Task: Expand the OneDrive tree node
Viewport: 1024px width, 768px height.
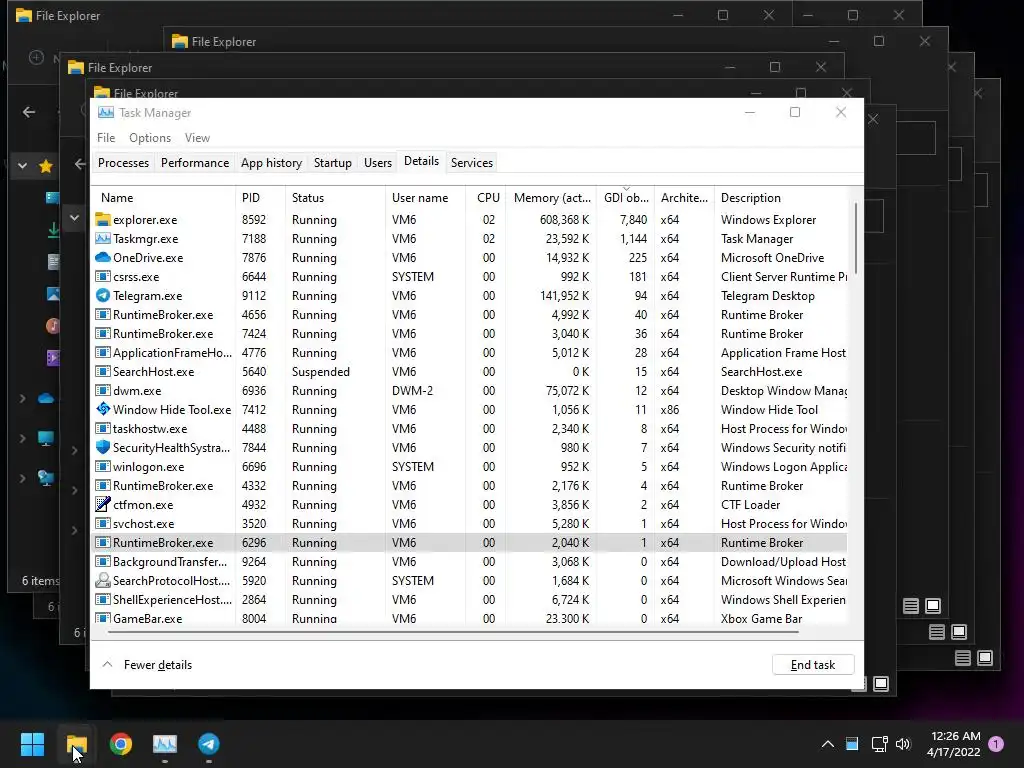Action: [22, 398]
